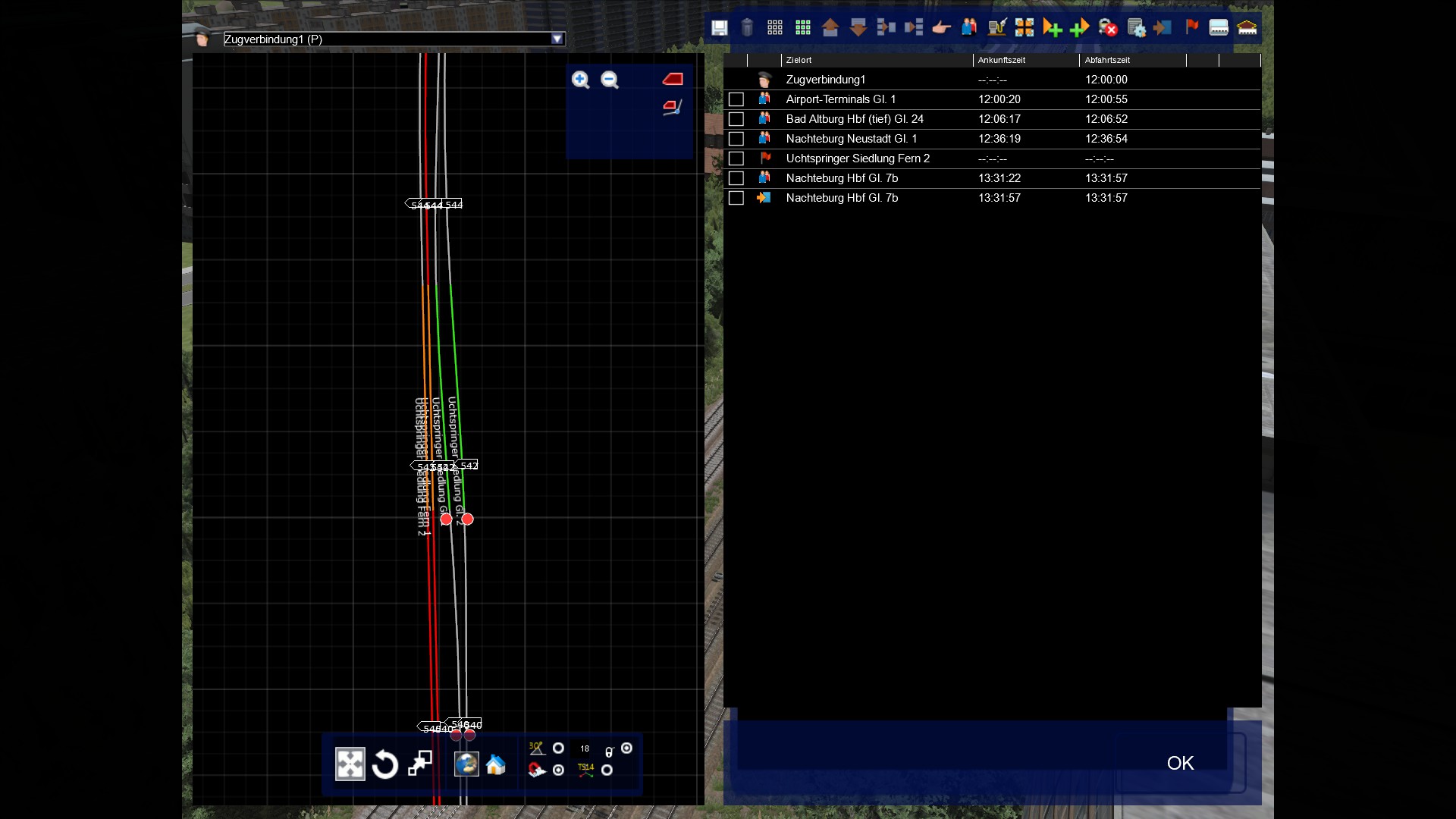1456x819 pixels.
Task: Click the fuel pump instruction icon
Action: pyautogui.click(x=996, y=28)
